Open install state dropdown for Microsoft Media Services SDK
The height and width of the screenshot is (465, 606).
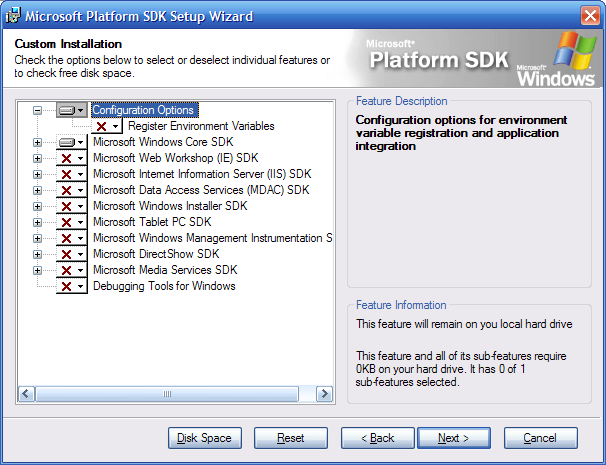(80, 270)
